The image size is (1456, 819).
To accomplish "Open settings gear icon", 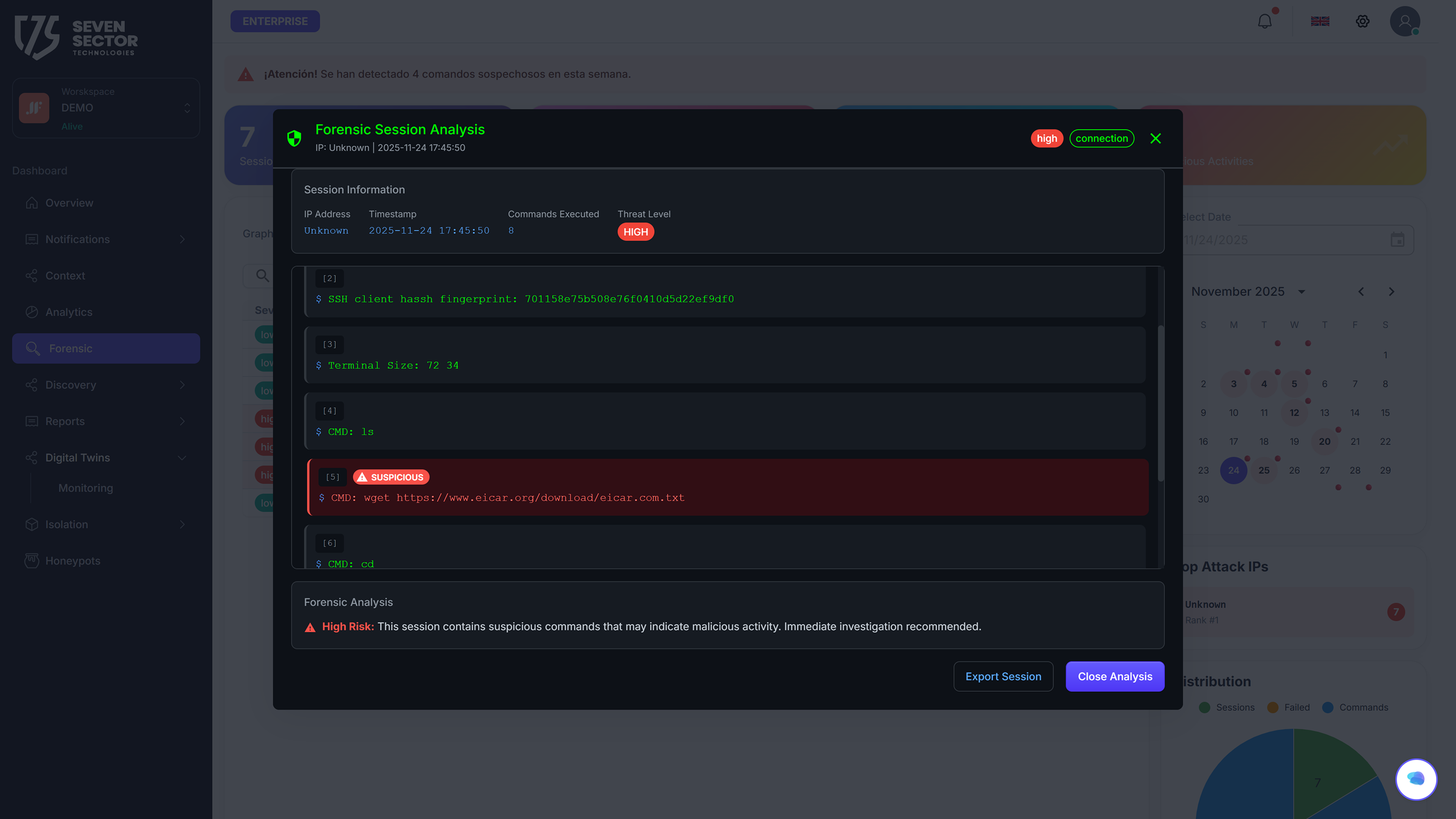I will click(x=1362, y=21).
